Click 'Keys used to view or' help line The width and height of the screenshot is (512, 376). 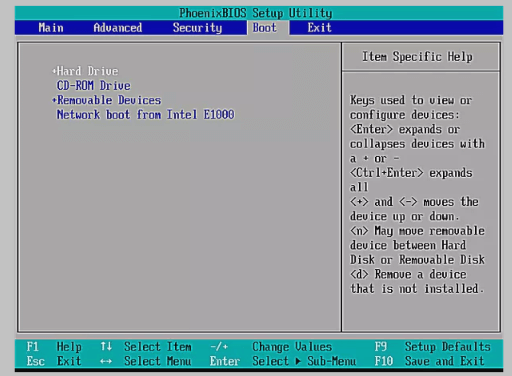[411, 100]
